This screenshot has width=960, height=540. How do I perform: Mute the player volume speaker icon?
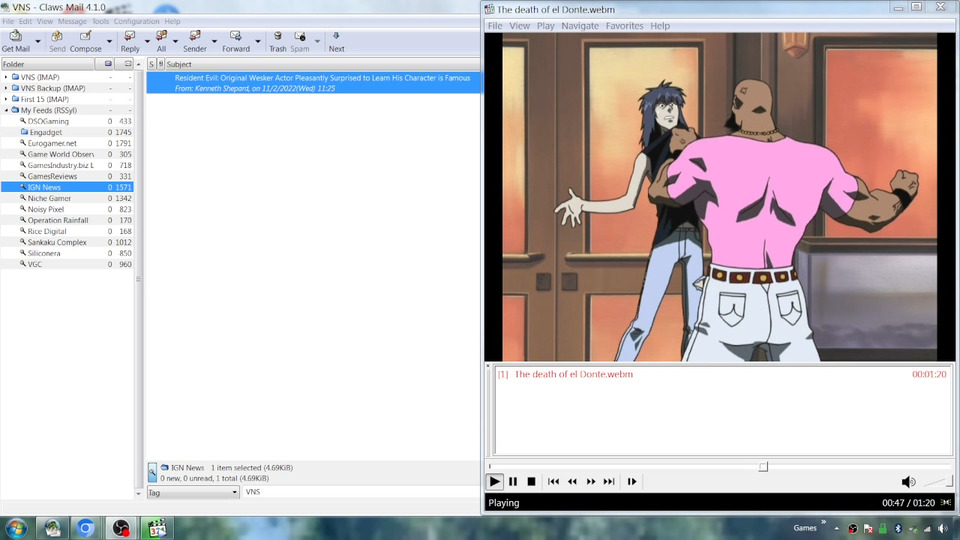click(909, 482)
